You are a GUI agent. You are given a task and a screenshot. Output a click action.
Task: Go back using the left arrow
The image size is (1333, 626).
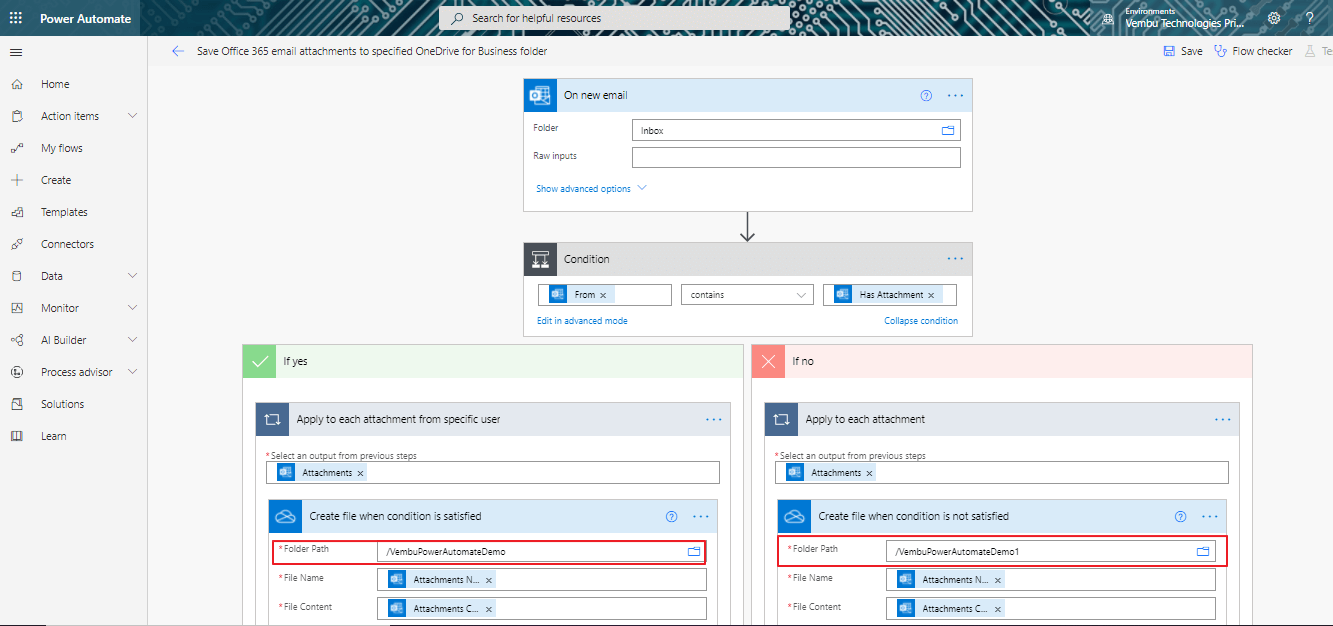coord(178,51)
